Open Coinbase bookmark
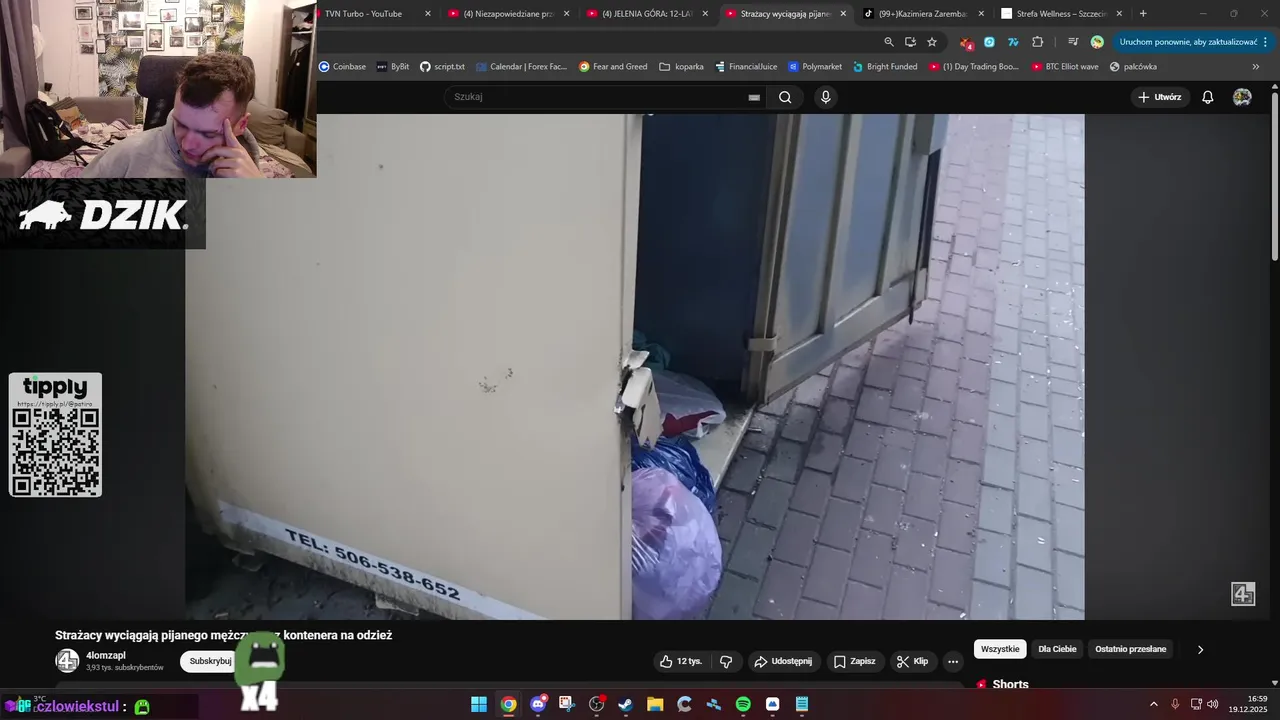This screenshot has height=720, width=1280. click(342, 67)
